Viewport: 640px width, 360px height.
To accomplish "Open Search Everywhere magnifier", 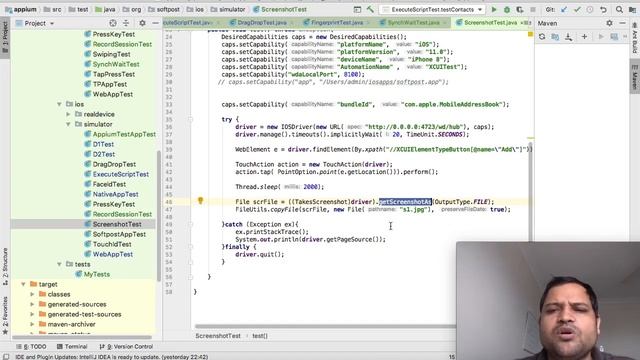I will (619, 9).
